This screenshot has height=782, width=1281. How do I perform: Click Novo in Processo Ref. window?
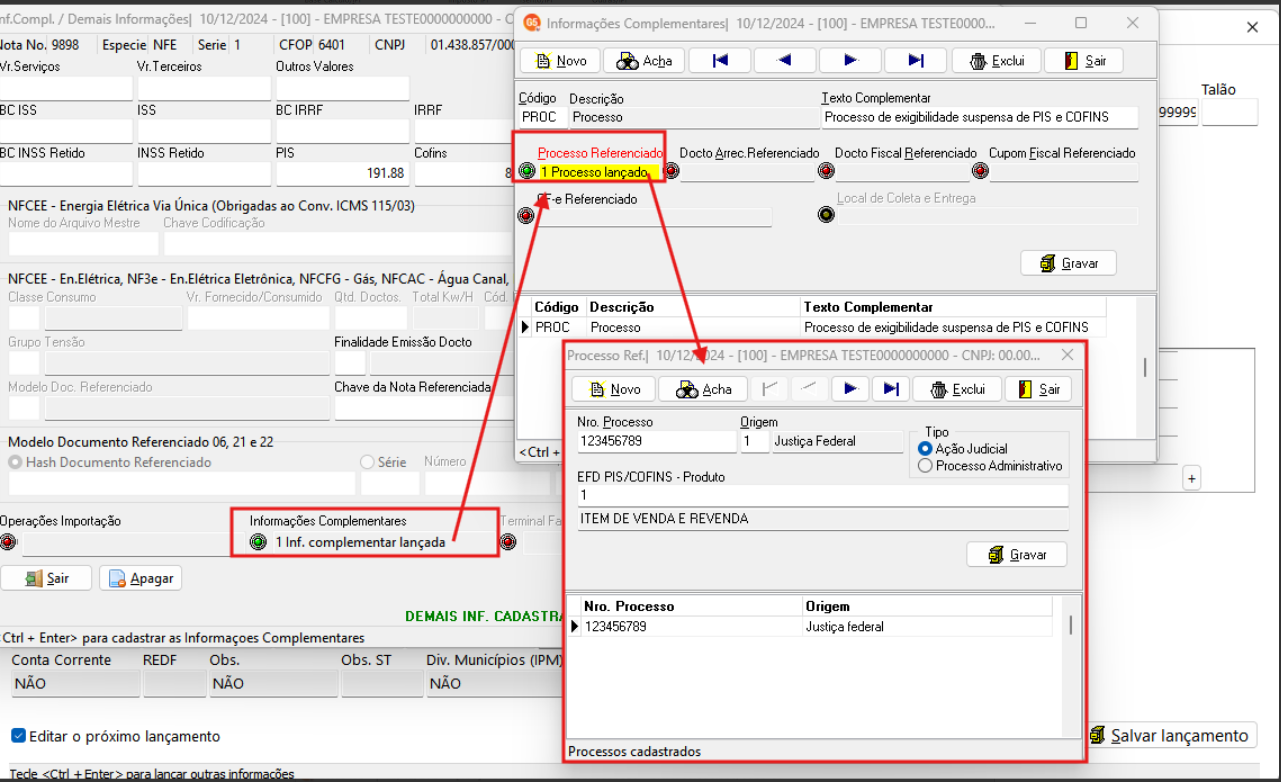coord(613,389)
